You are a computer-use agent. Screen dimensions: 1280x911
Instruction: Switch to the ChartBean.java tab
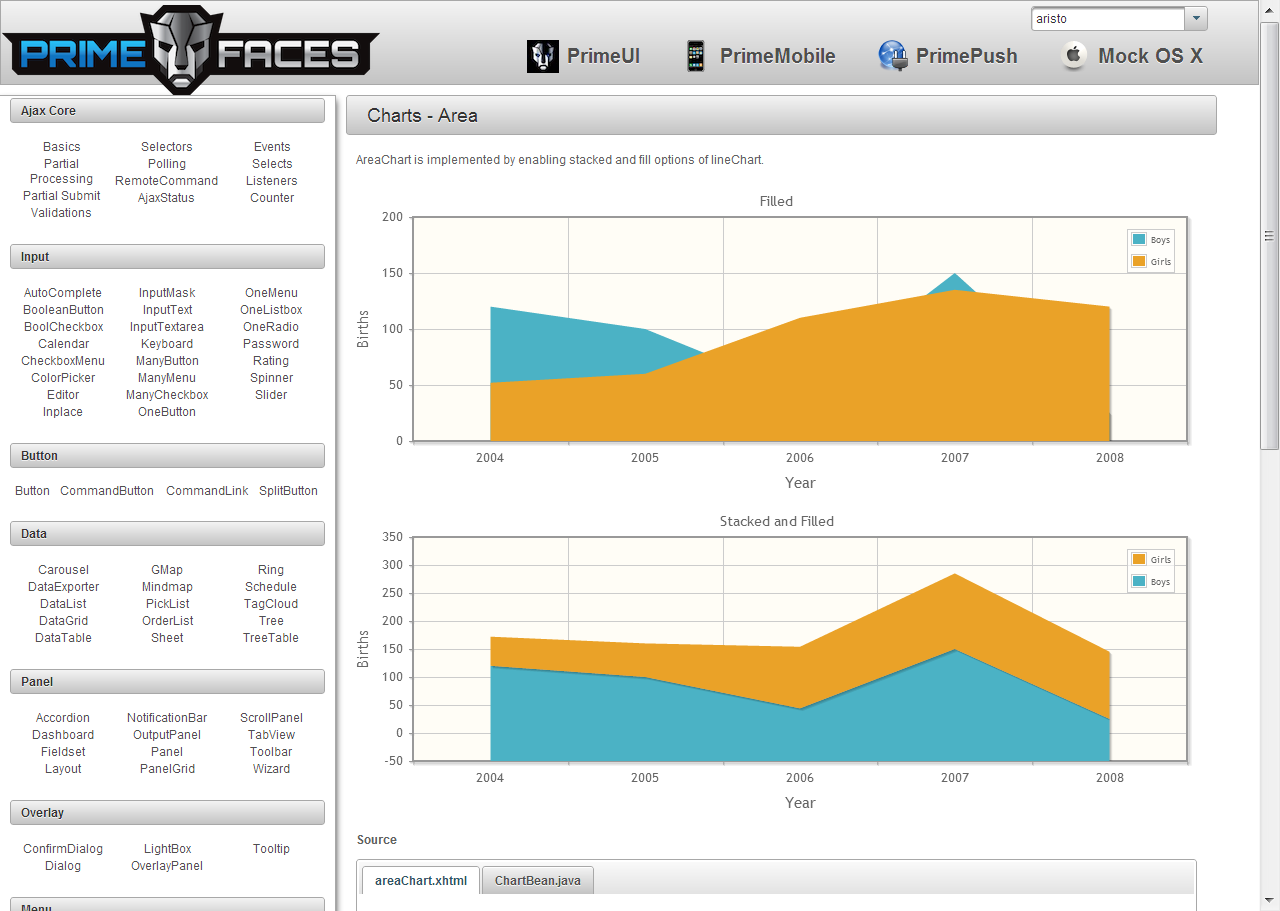(x=537, y=880)
